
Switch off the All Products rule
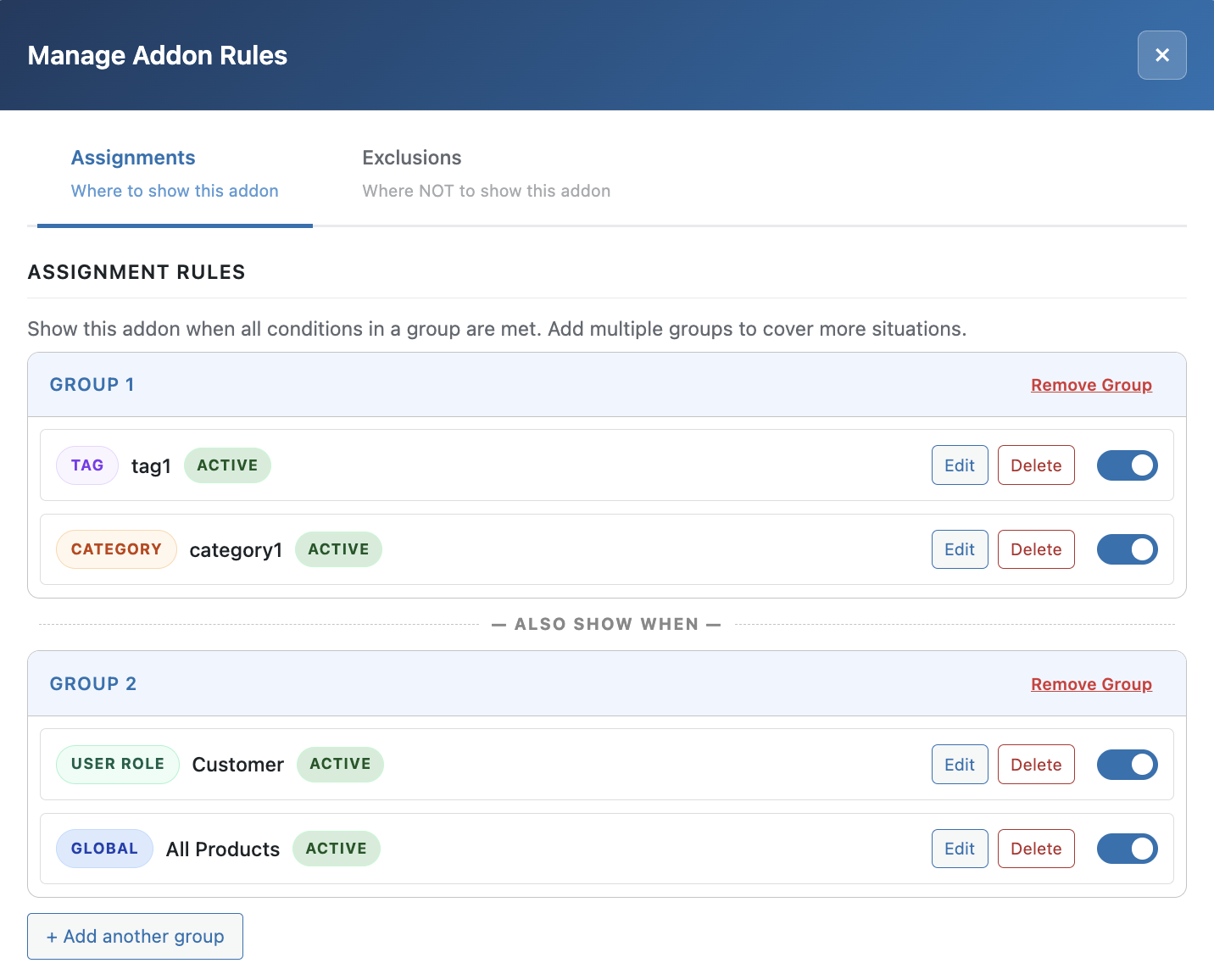click(1127, 849)
